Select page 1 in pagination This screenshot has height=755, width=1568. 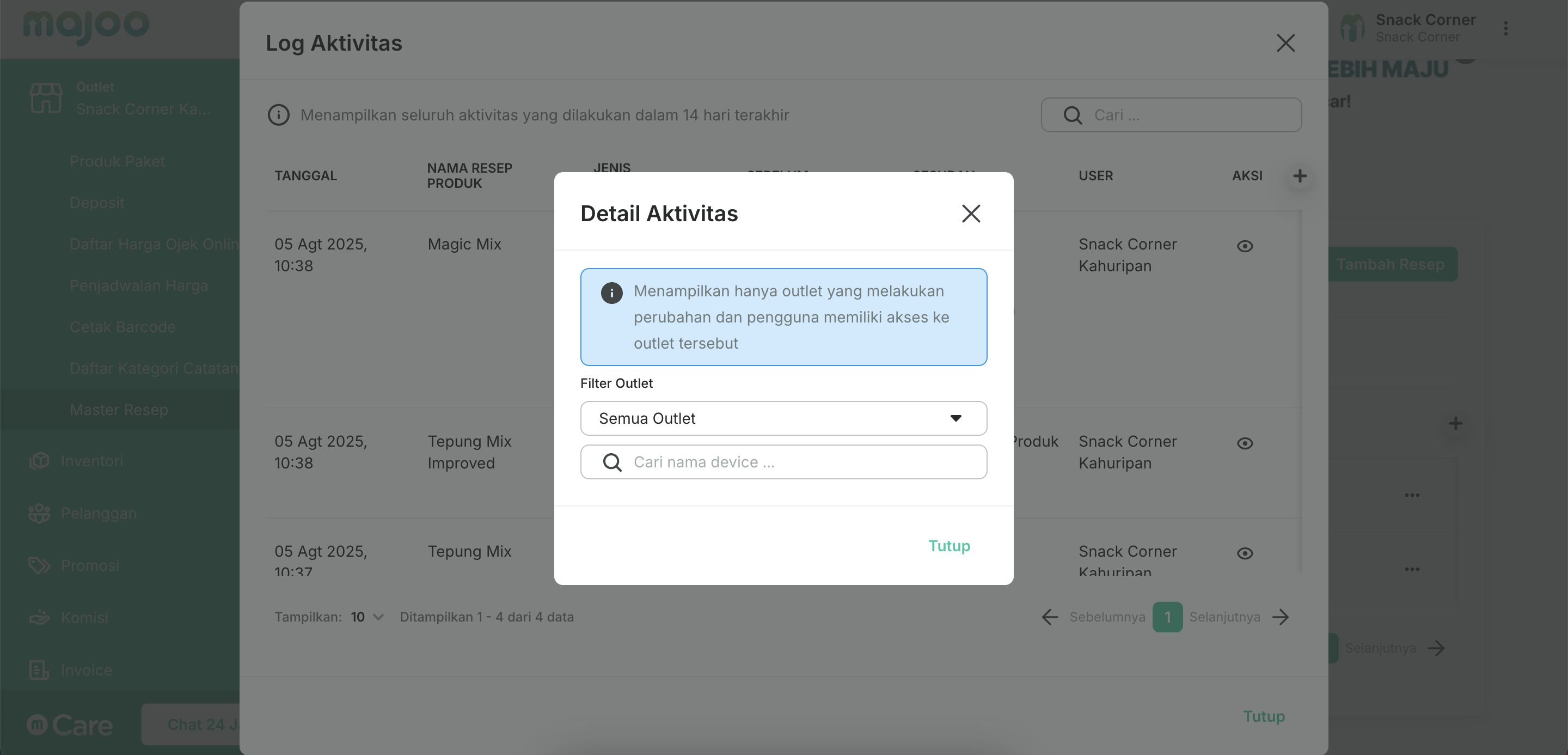coord(1167,617)
